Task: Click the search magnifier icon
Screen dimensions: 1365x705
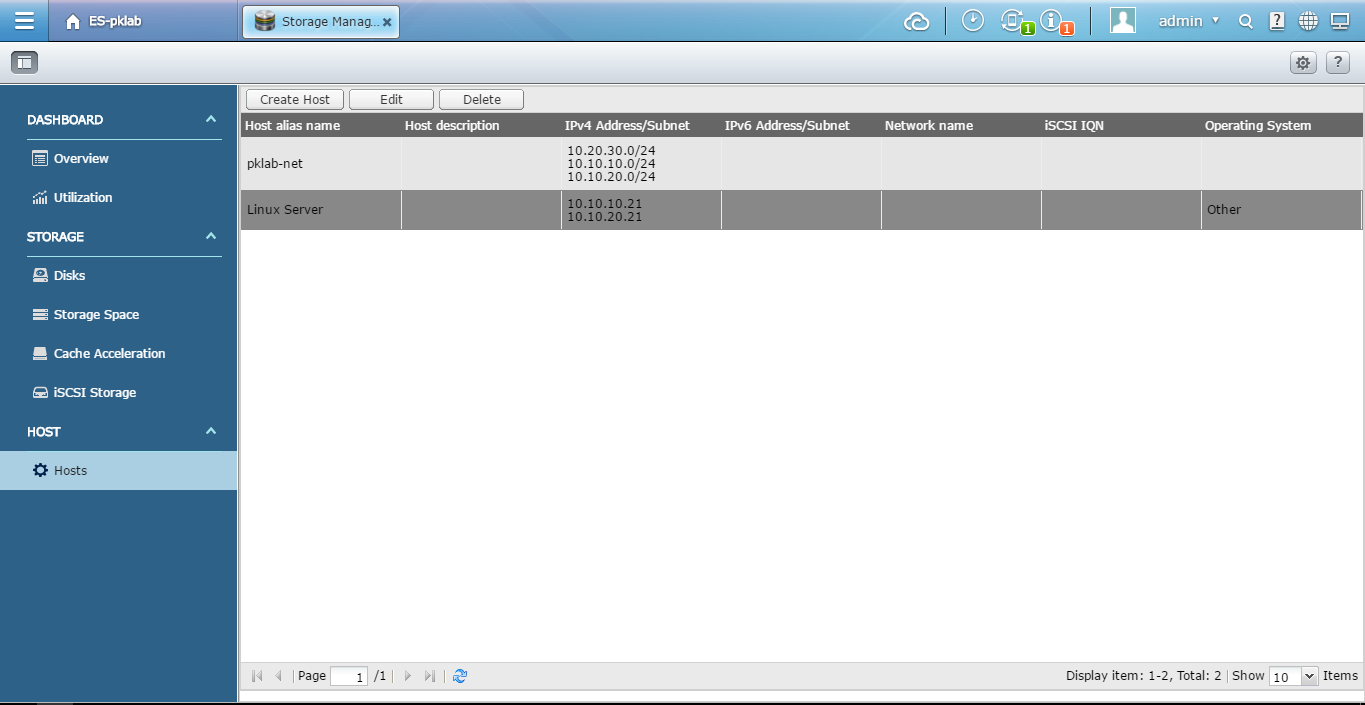Action: pyautogui.click(x=1245, y=21)
